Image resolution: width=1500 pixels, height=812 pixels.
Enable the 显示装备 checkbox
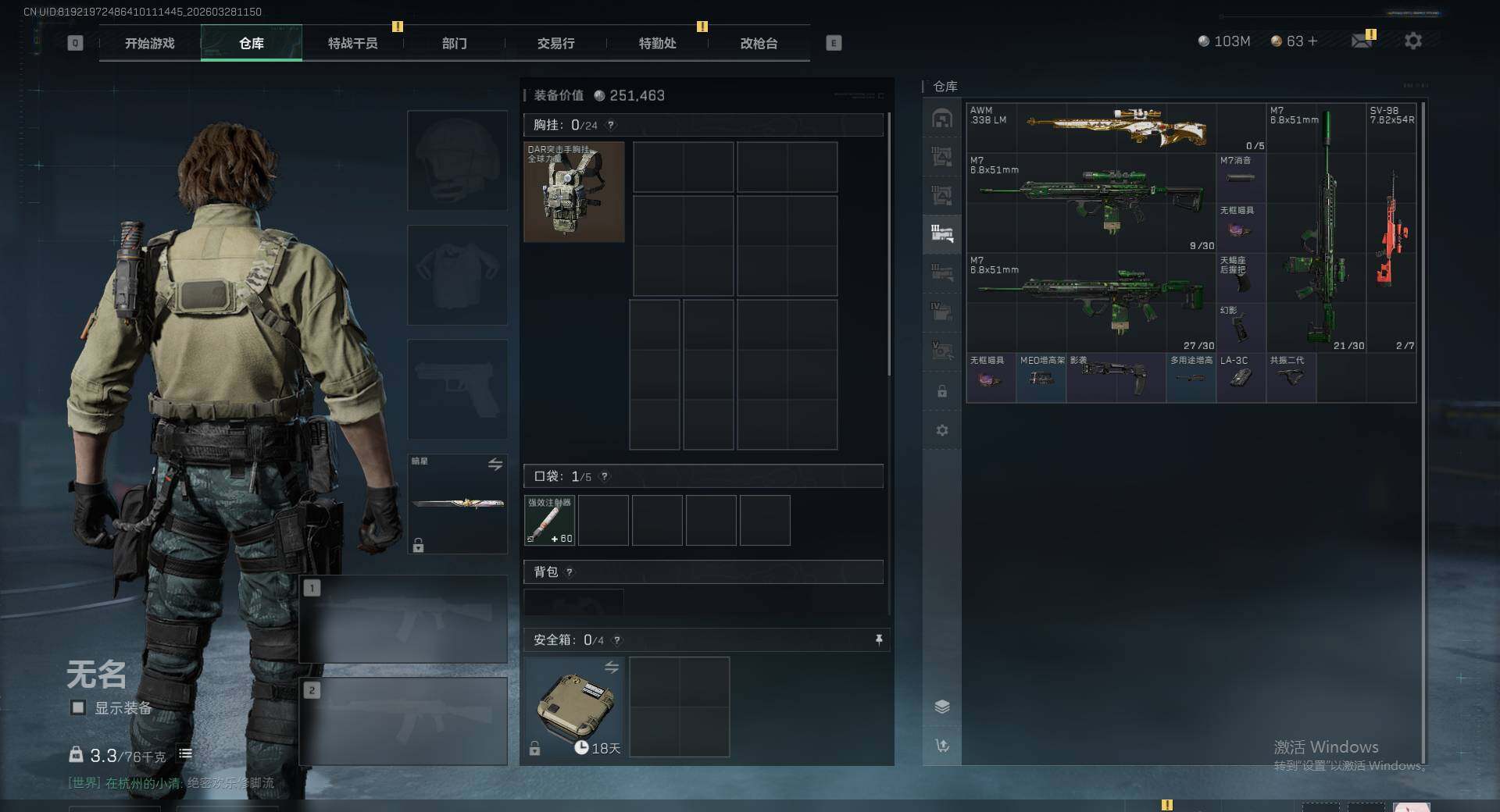[x=78, y=707]
